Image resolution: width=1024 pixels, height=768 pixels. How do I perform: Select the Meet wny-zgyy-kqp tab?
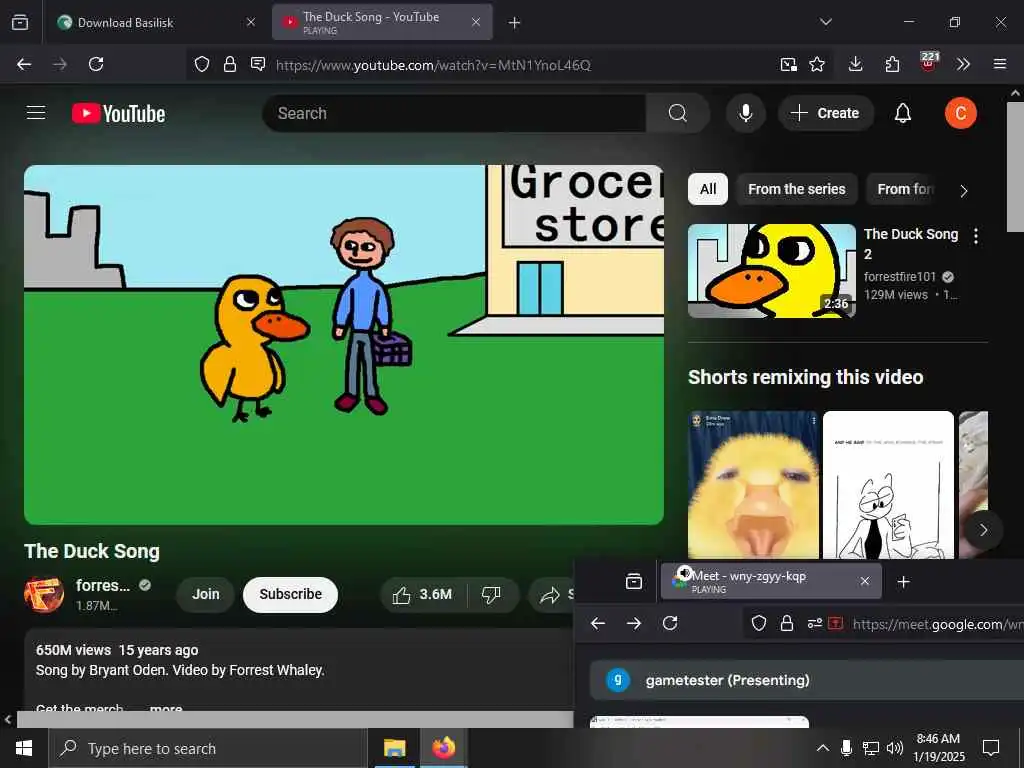(x=771, y=581)
